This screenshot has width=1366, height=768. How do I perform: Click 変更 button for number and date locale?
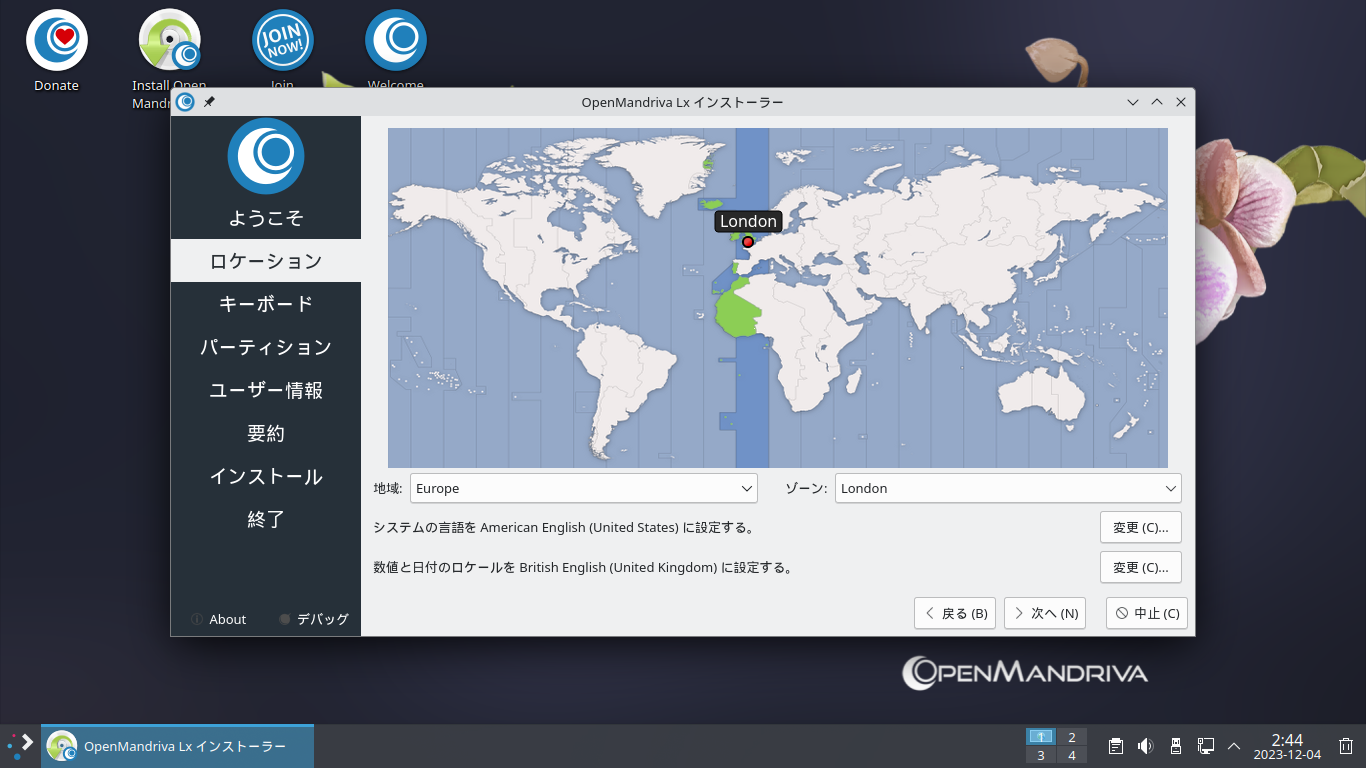(1141, 567)
